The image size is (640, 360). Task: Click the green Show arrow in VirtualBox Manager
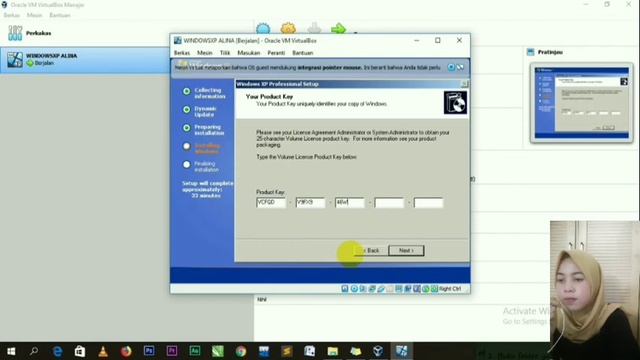pos(338,29)
